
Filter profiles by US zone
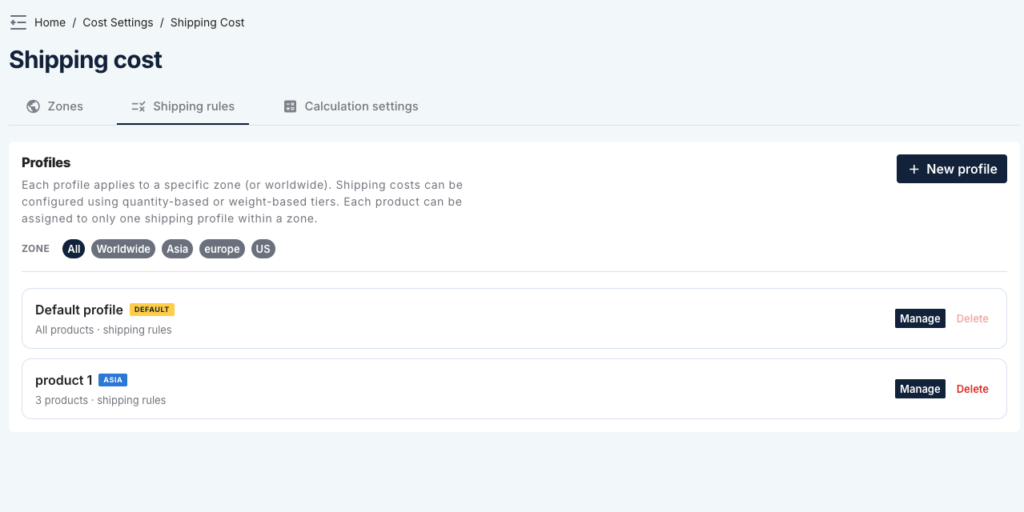point(263,249)
